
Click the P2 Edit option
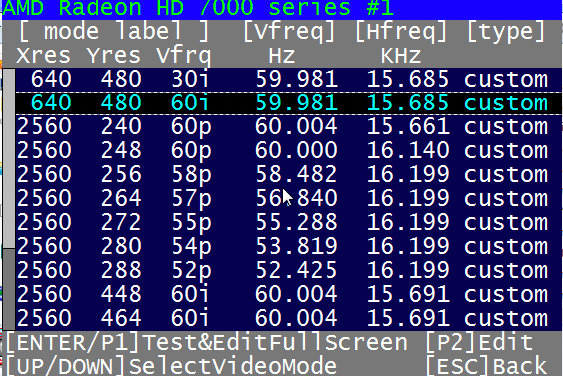point(480,342)
